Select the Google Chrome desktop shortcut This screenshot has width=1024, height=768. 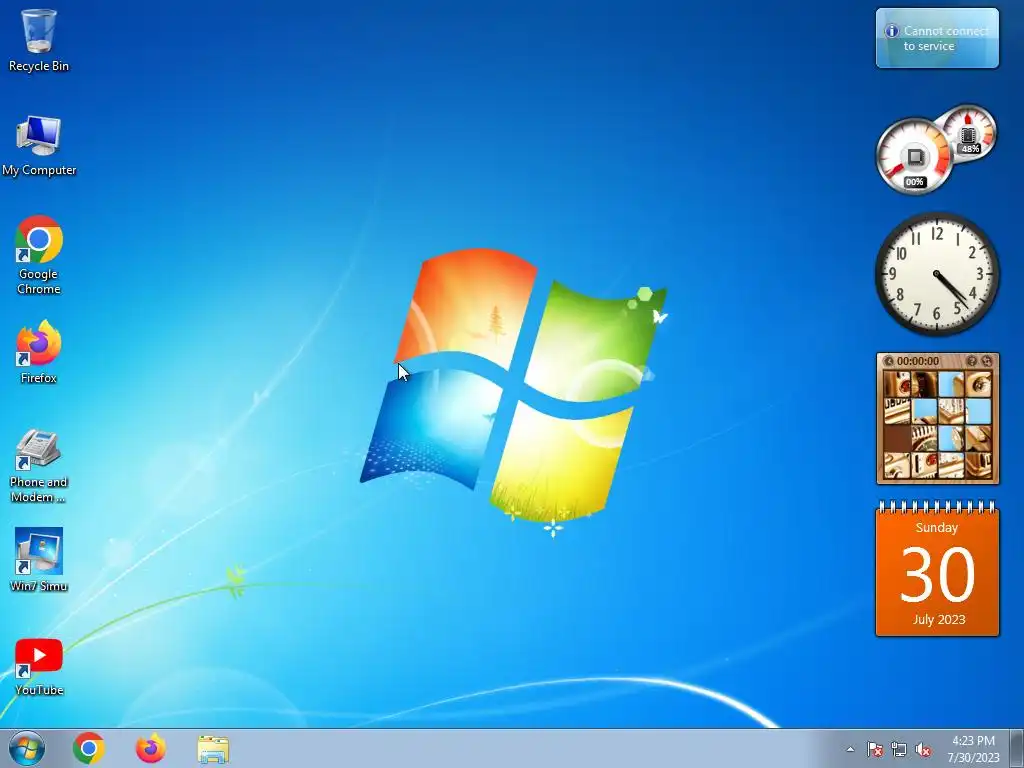[x=39, y=255]
